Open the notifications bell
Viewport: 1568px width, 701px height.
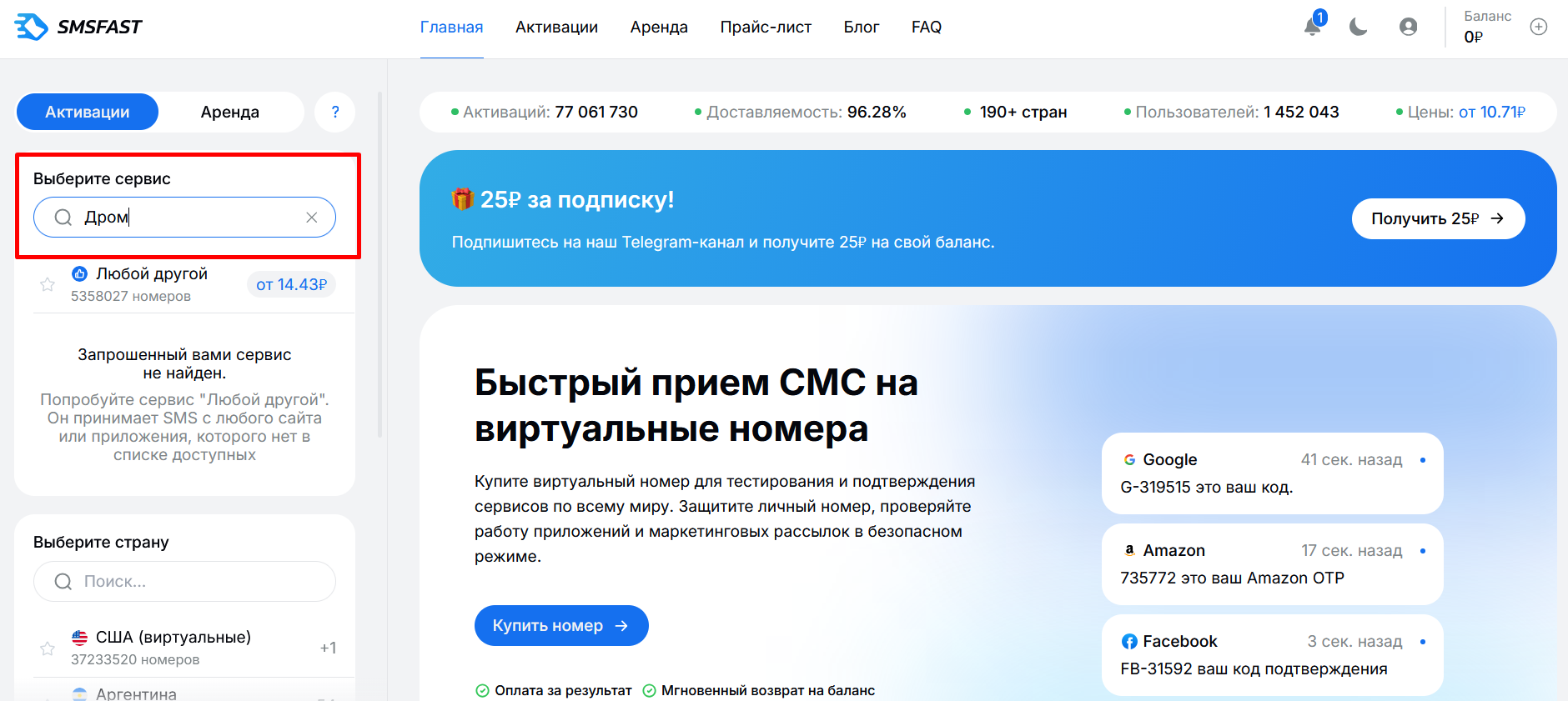[1313, 27]
